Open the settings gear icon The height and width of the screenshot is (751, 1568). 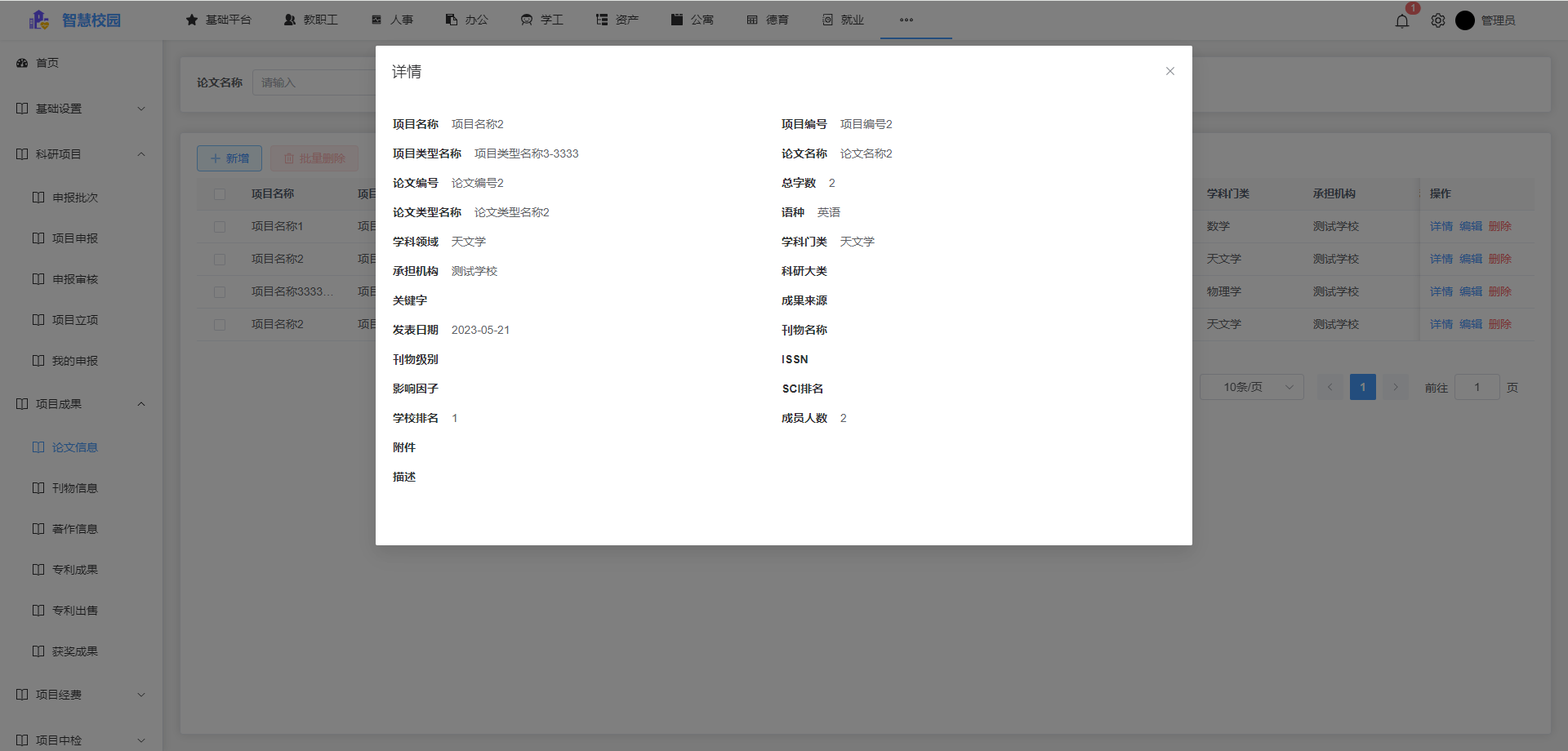pyautogui.click(x=1438, y=20)
